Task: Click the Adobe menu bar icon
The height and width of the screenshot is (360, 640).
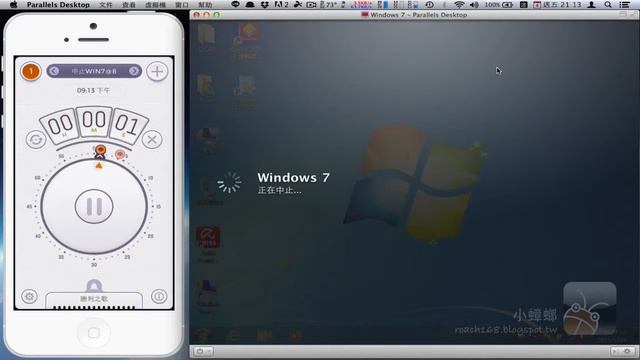Action: click(x=281, y=5)
